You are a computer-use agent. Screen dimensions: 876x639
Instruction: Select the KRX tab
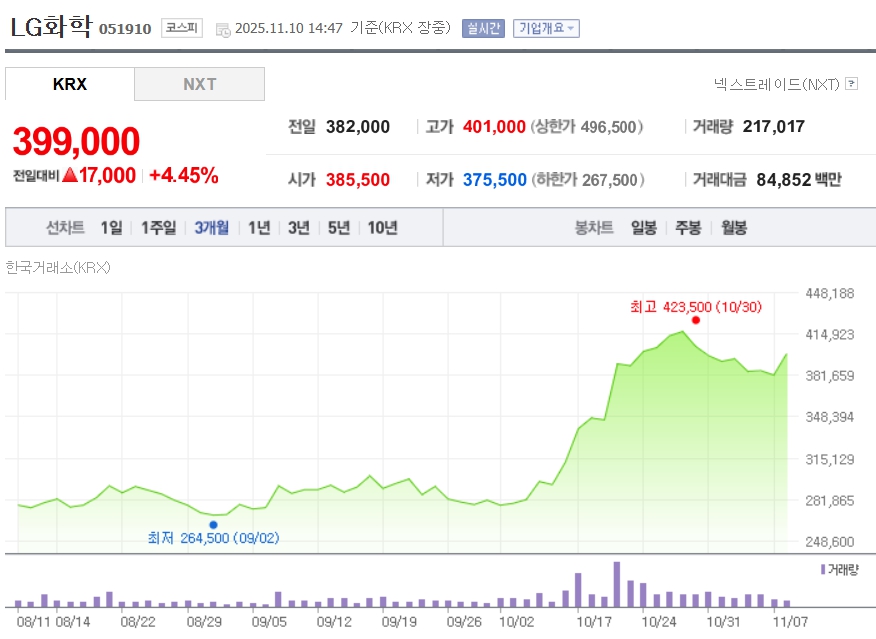tap(70, 84)
